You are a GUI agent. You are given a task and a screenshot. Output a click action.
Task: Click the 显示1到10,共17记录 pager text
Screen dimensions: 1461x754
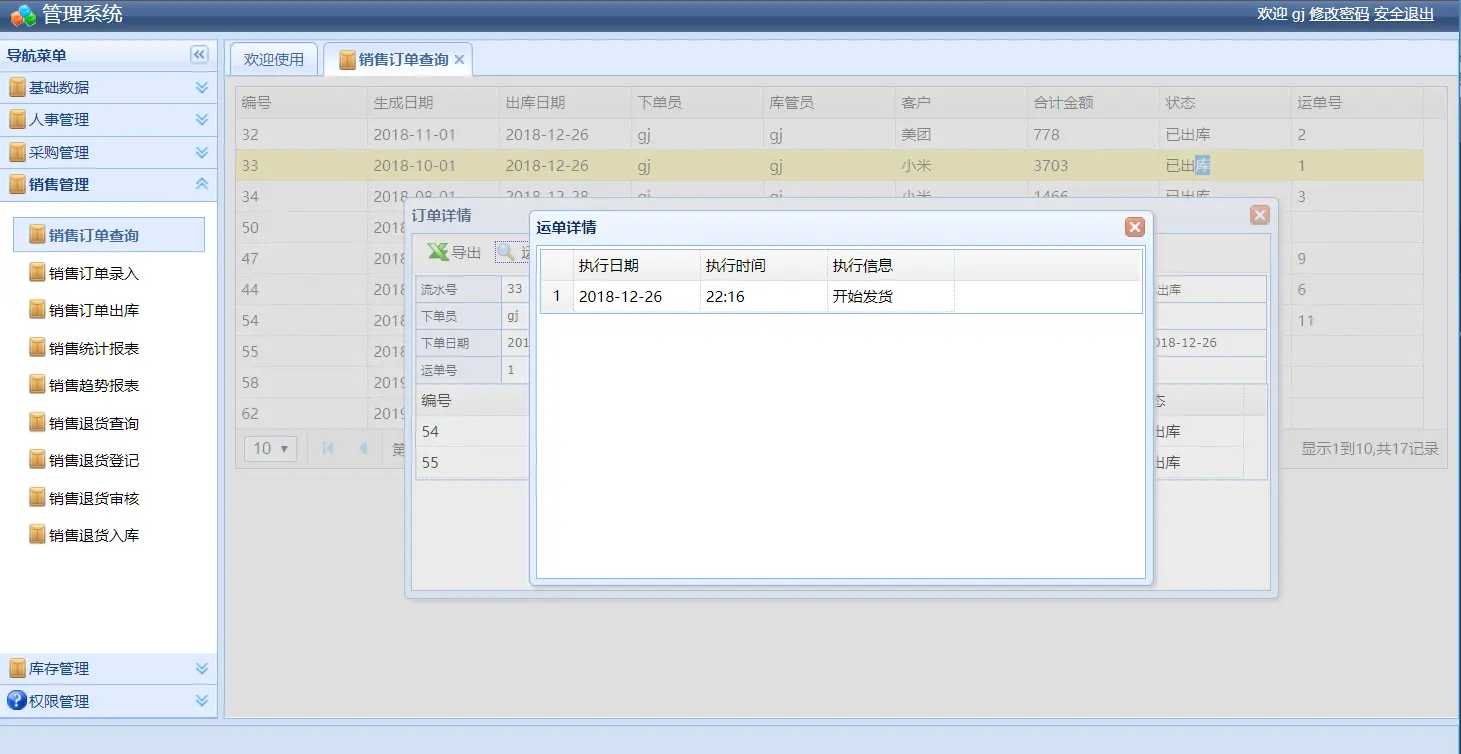point(1369,449)
